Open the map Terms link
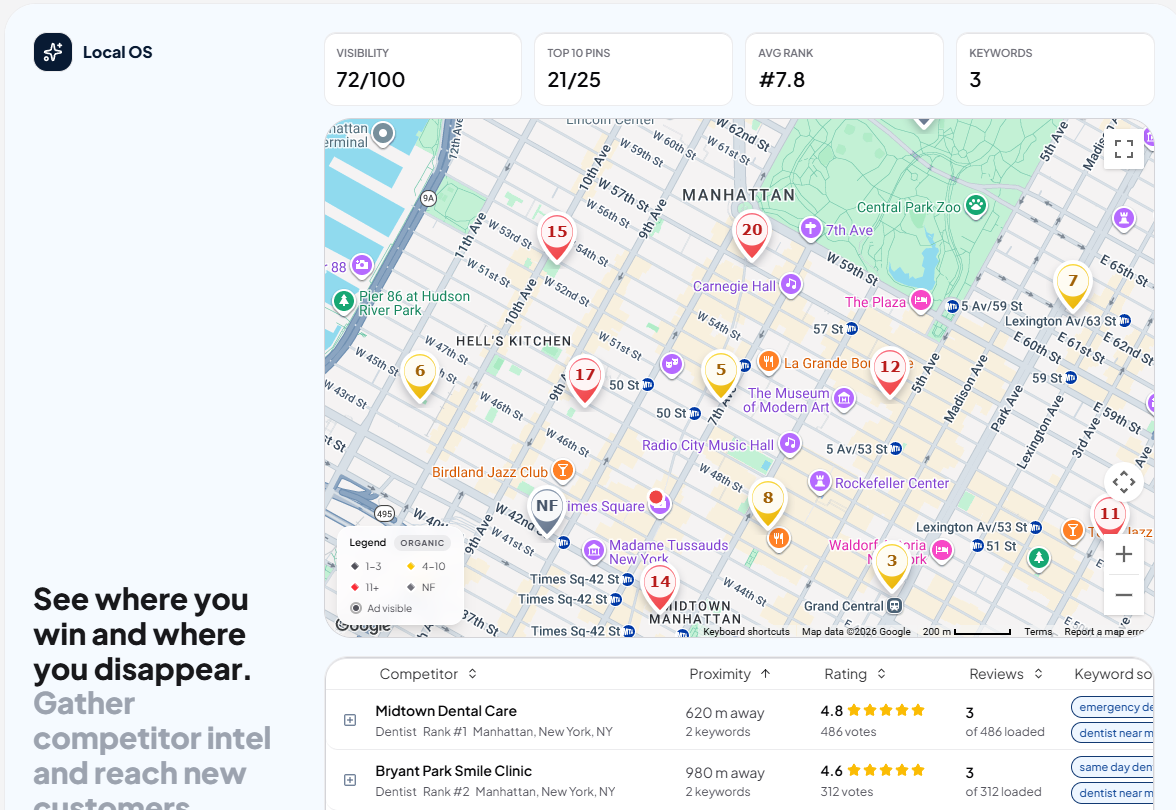This screenshot has height=810, width=1176. point(1038,632)
